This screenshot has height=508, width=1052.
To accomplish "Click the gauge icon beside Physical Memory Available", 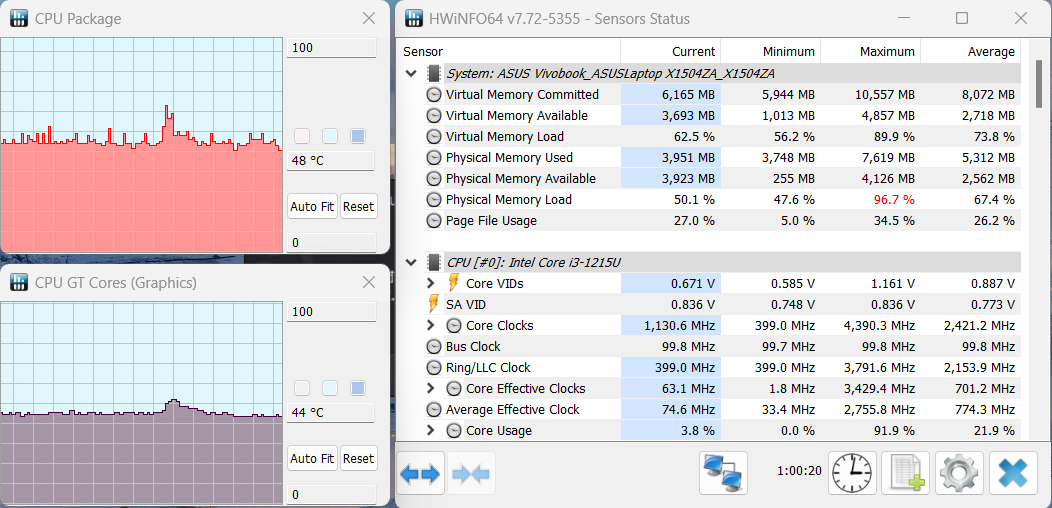I will (434, 179).
